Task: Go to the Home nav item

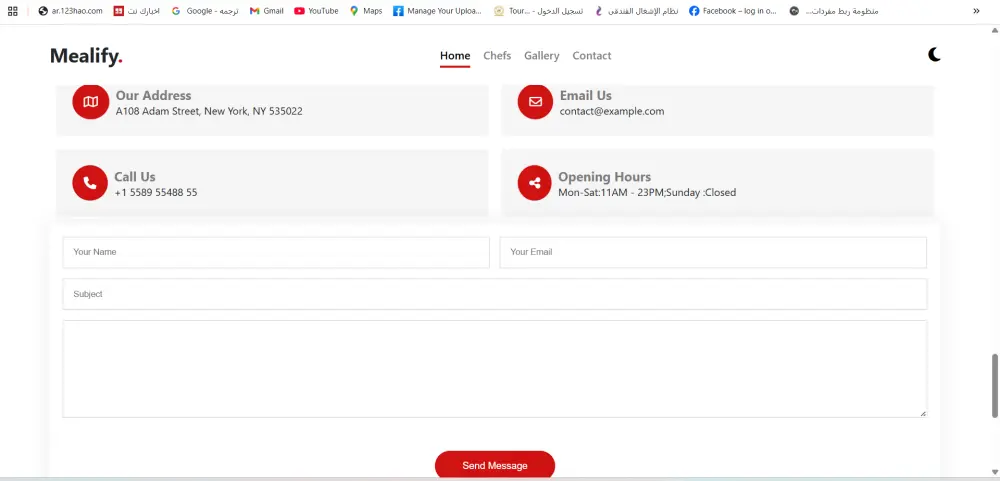Action: pos(455,56)
